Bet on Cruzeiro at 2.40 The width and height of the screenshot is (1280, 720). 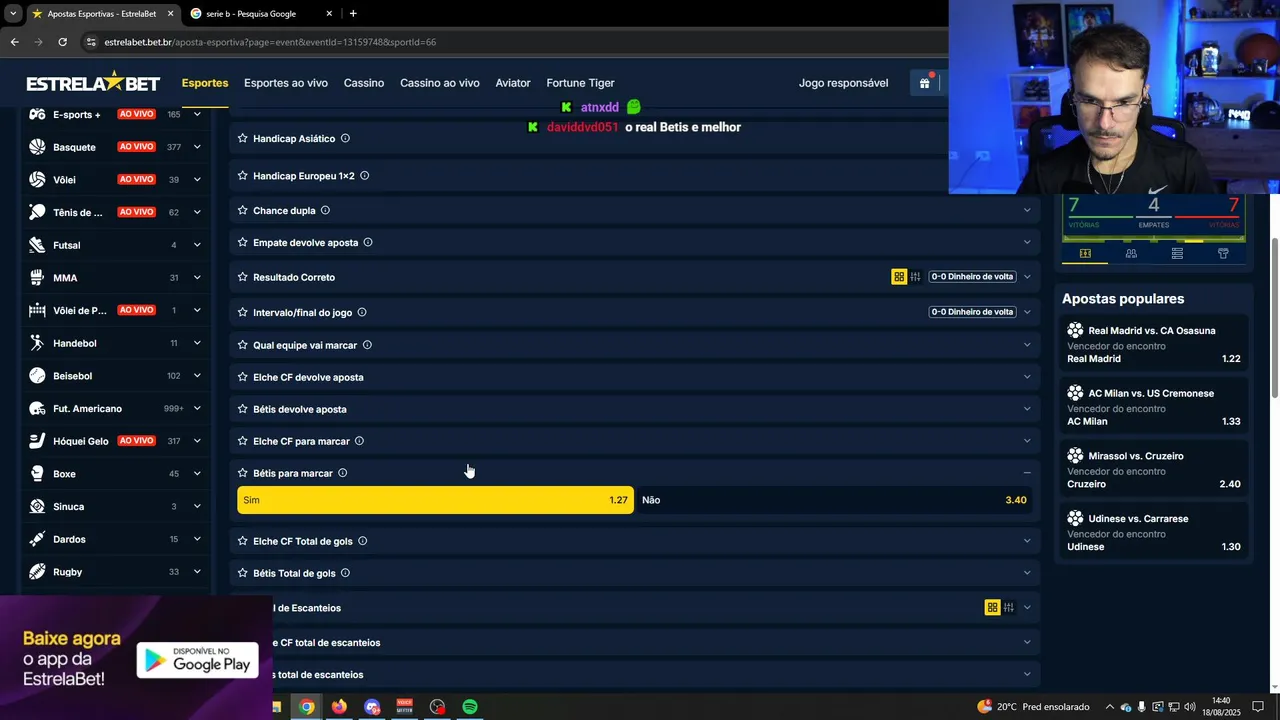(x=1154, y=470)
